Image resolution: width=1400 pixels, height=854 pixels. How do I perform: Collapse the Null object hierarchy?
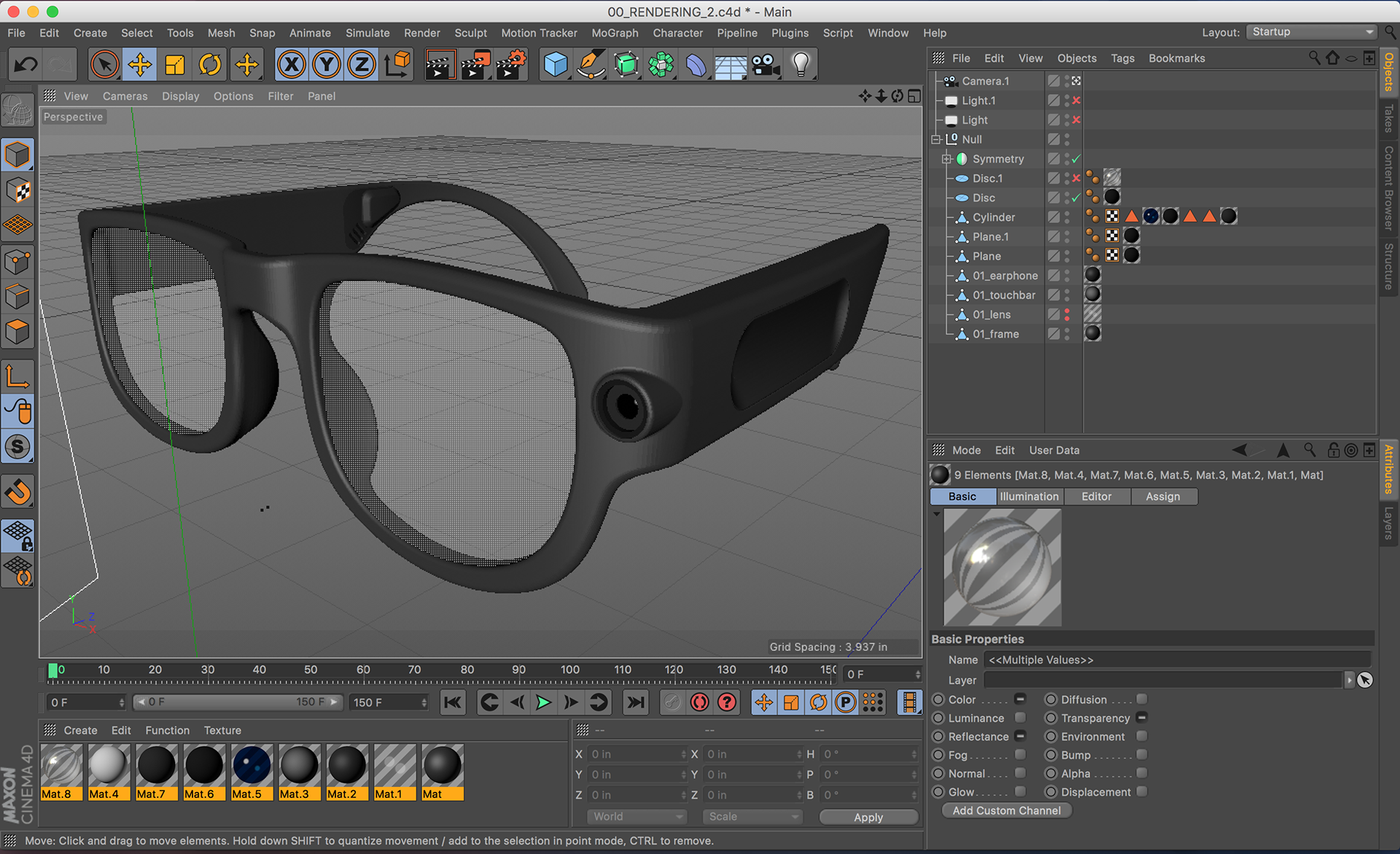coord(936,139)
